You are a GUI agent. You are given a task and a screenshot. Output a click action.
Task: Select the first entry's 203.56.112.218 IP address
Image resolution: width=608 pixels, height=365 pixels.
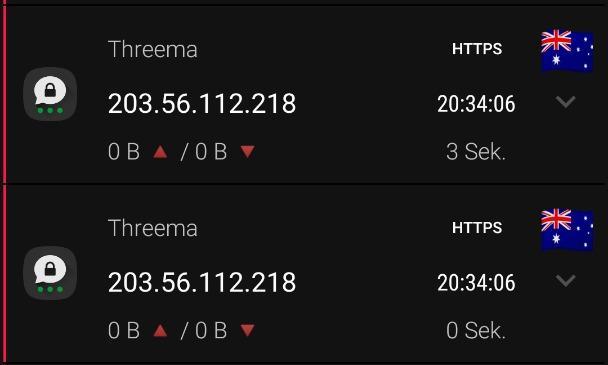tap(202, 104)
